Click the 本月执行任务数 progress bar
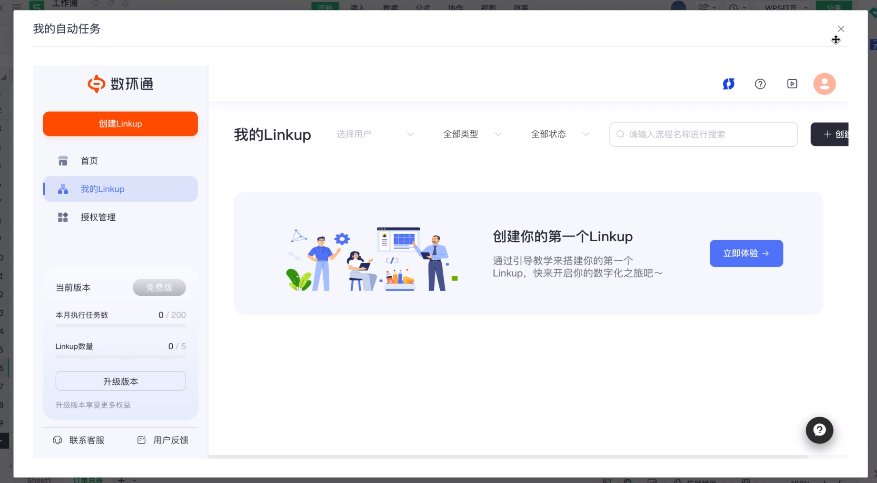This screenshot has width=877, height=483. 120,325
